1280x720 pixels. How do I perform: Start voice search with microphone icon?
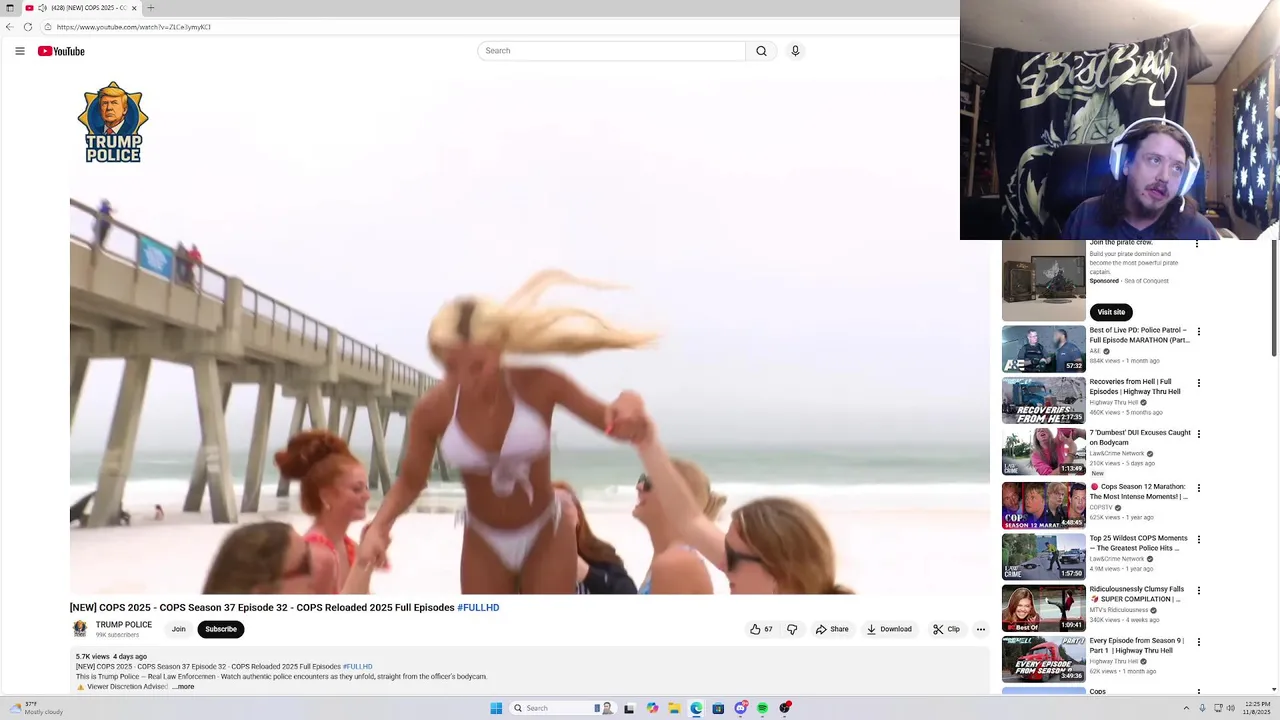[795, 51]
